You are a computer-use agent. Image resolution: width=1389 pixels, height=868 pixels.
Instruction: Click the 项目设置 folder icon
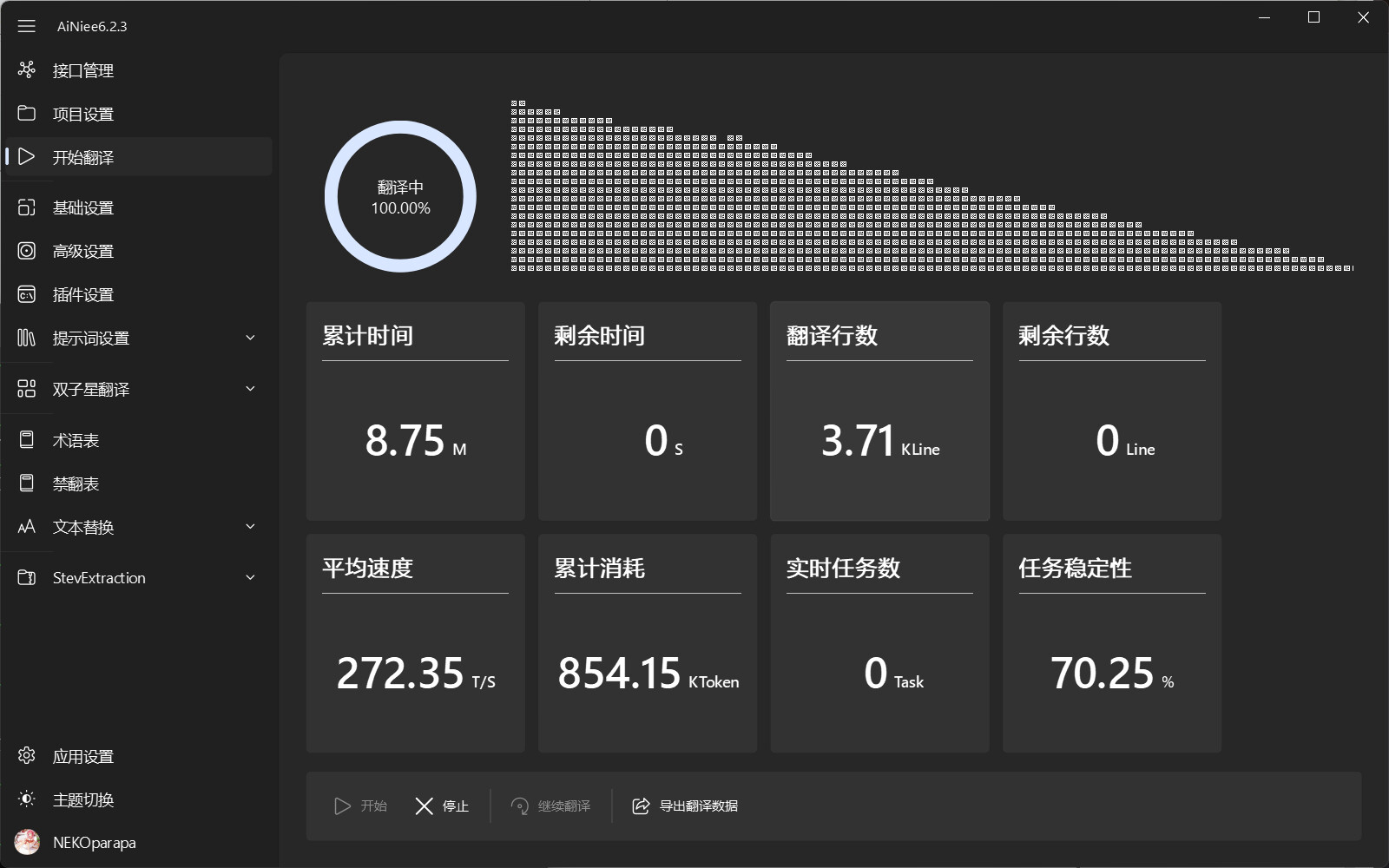27,114
